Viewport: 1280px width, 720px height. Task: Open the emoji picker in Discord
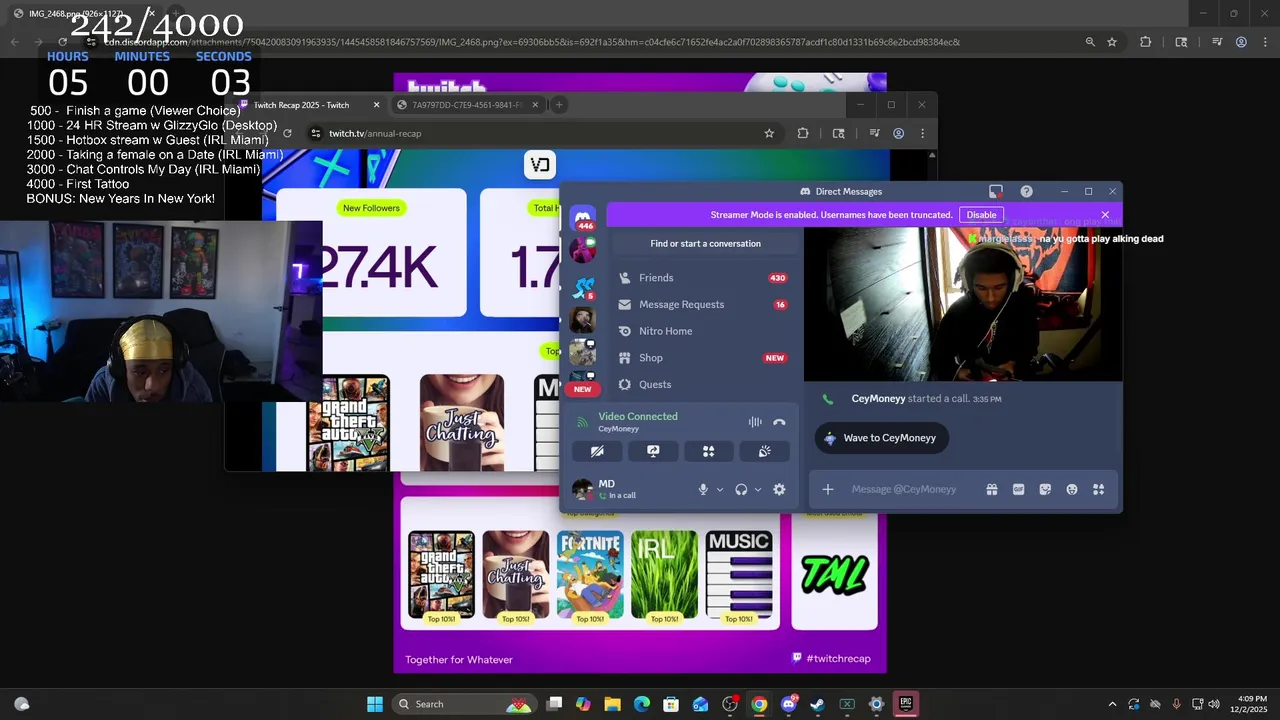1072,489
